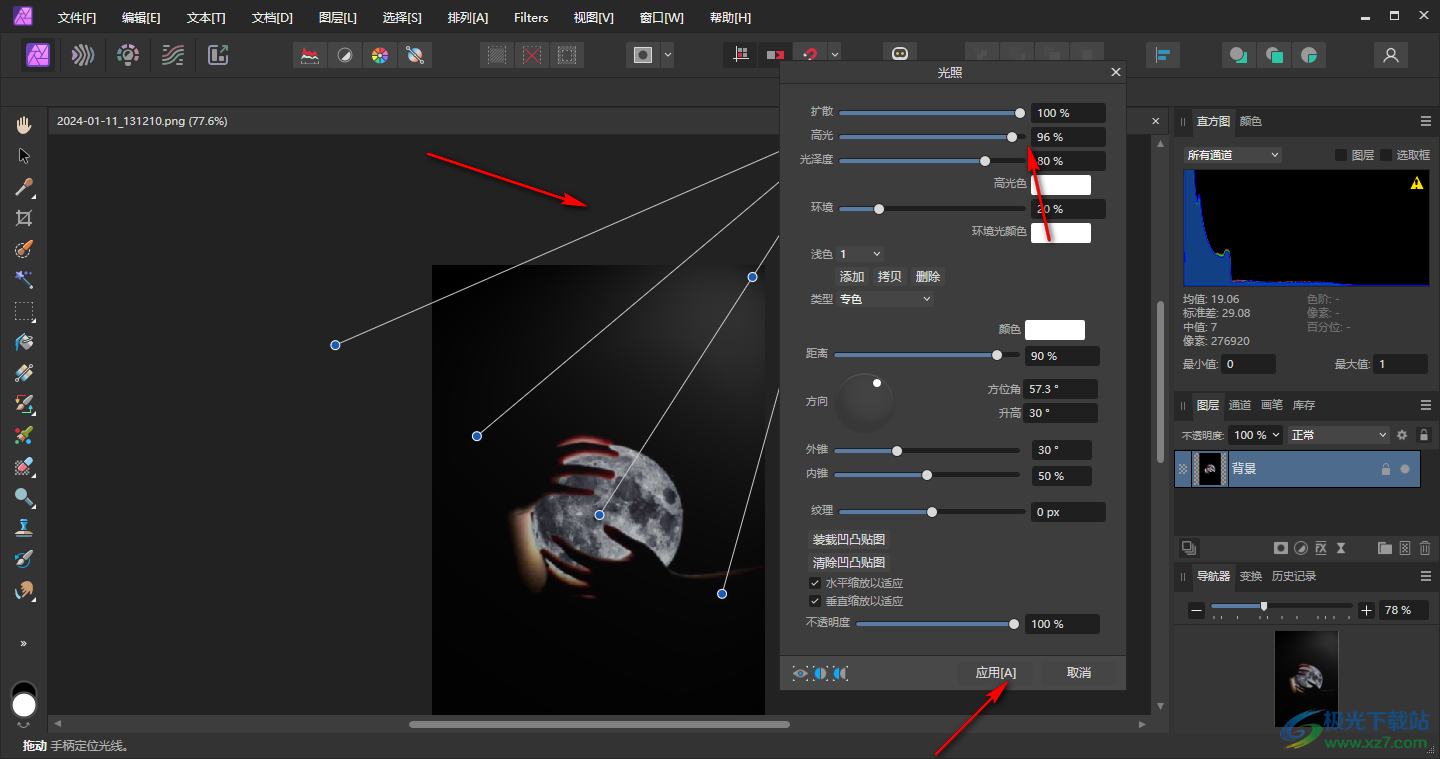Click the layer effects FX icon
The height and width of the screenshot is (759, 1440).
1321,548
